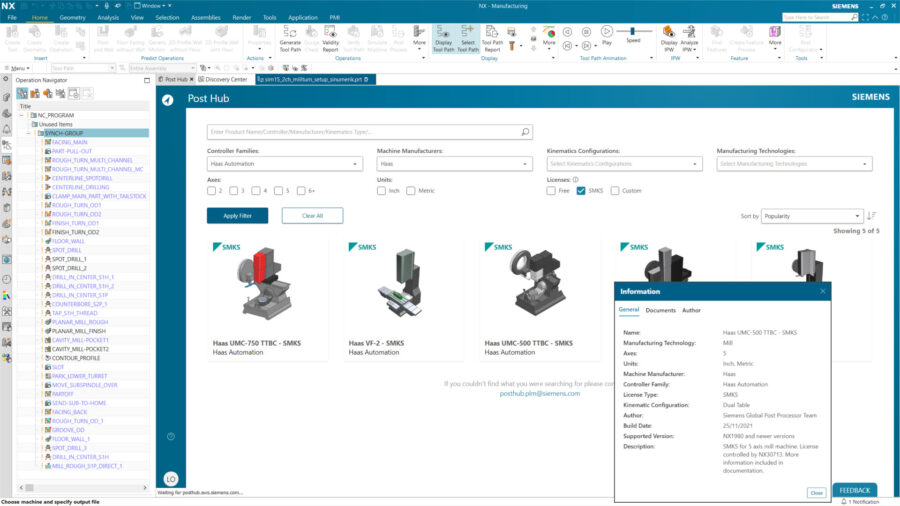Click the sort order icon beside Popularity
Image resolution: width=900 pixels, height=506 pixels.
coord(872,216)
